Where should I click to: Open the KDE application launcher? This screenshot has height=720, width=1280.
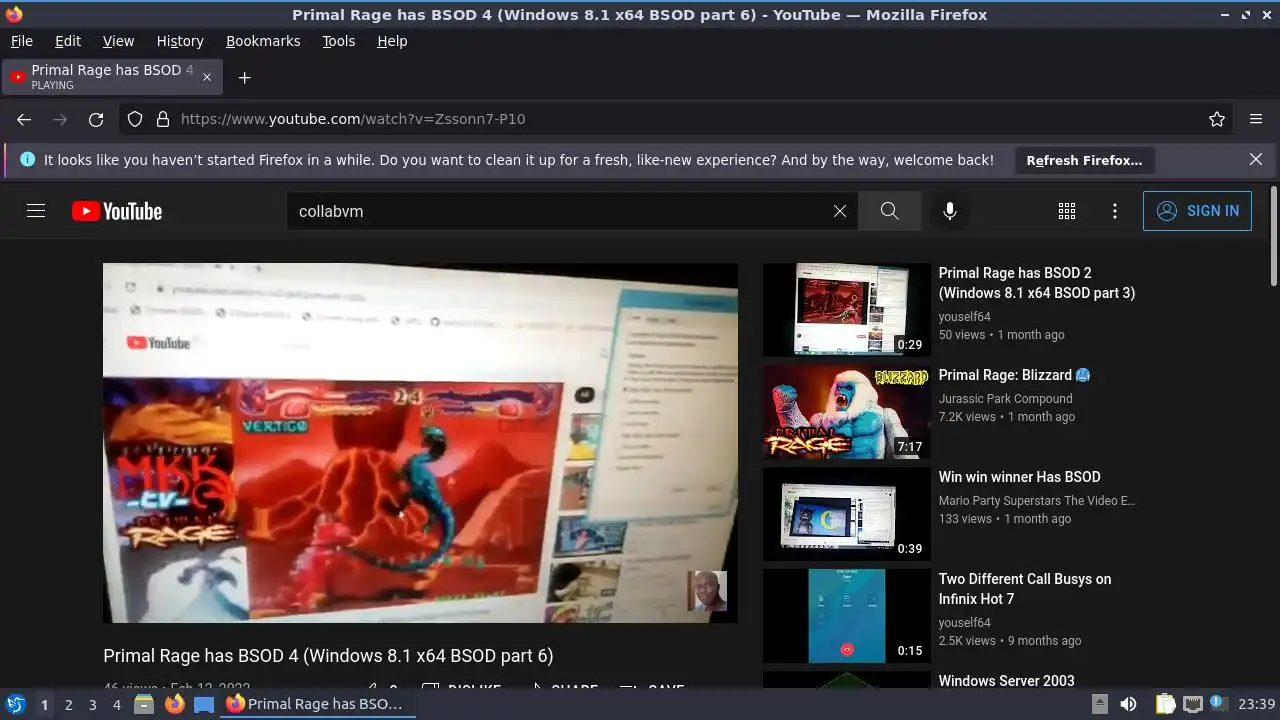click(15, 704)
